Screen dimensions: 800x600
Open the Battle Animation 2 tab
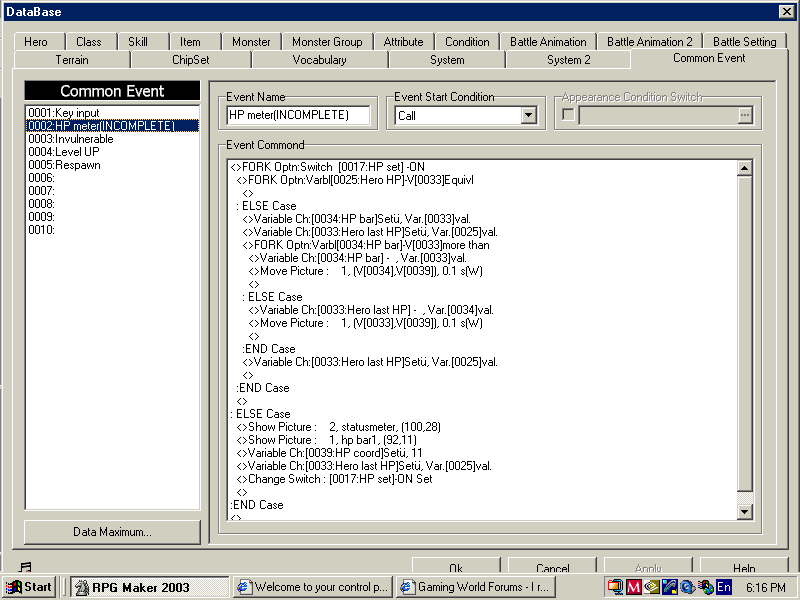point(650,42)
